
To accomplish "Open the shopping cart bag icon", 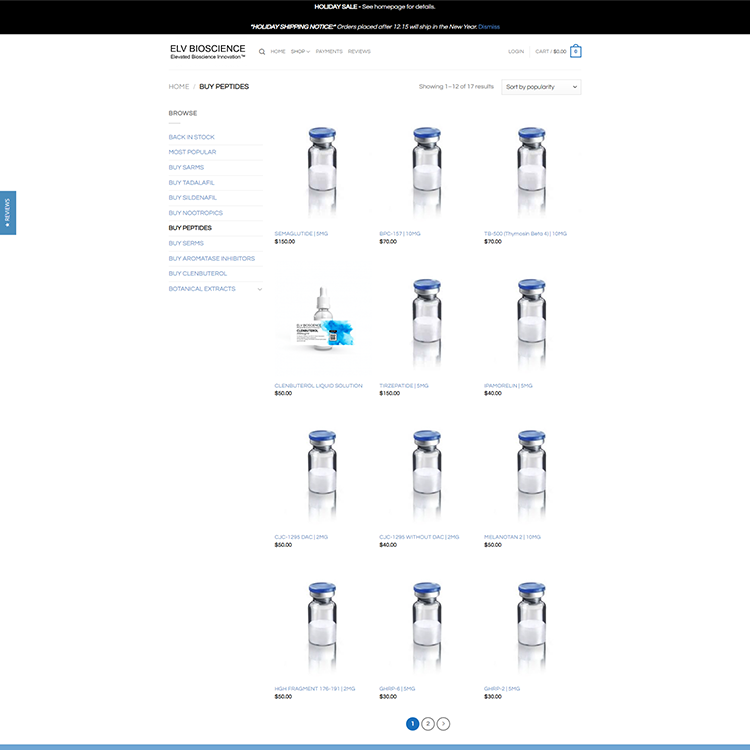I will click(x=576, y=51).
